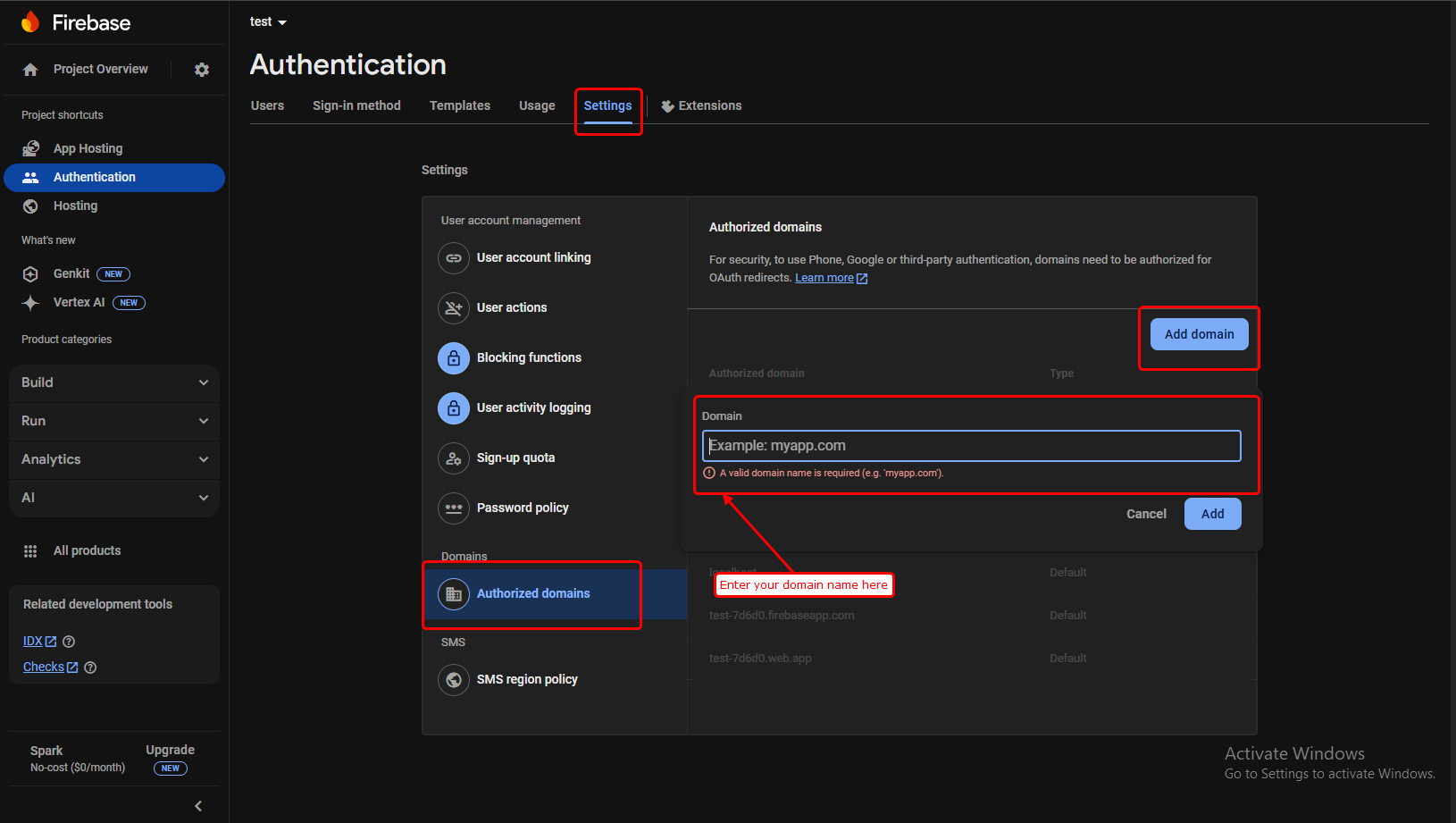Open the Password policy settings
1456x823 pixels.
tap(523, 508)
